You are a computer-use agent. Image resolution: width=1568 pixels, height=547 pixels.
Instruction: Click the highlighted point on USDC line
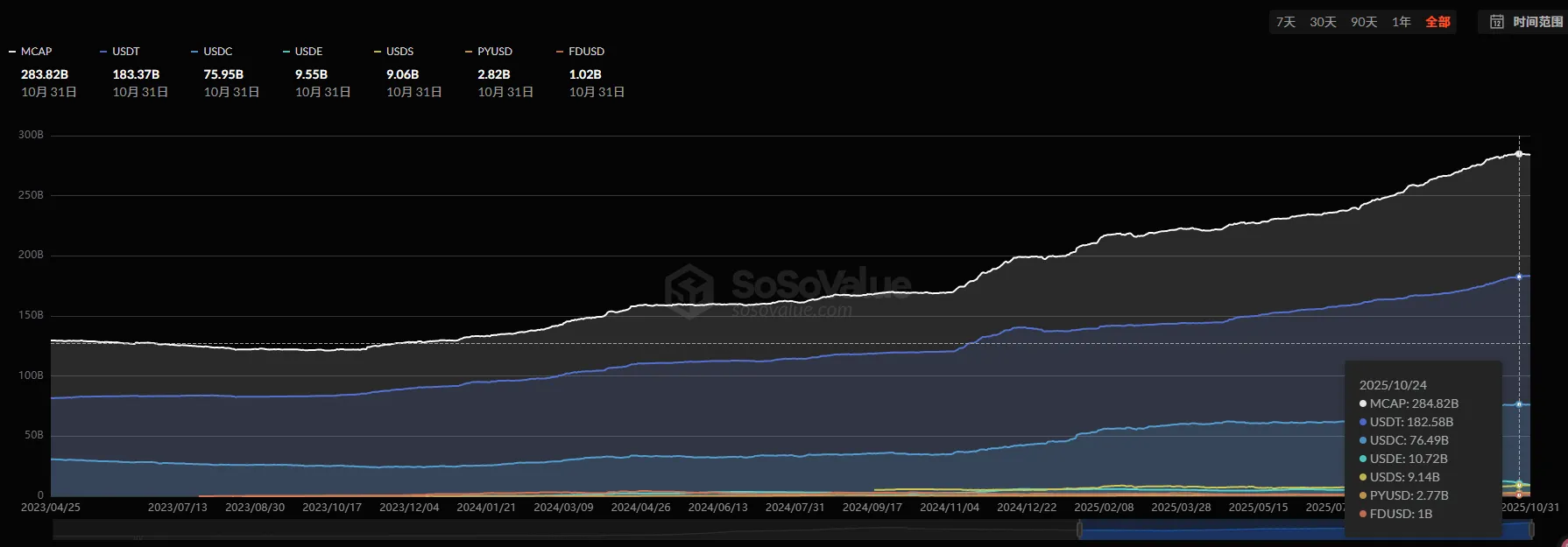pos(1519,404)
